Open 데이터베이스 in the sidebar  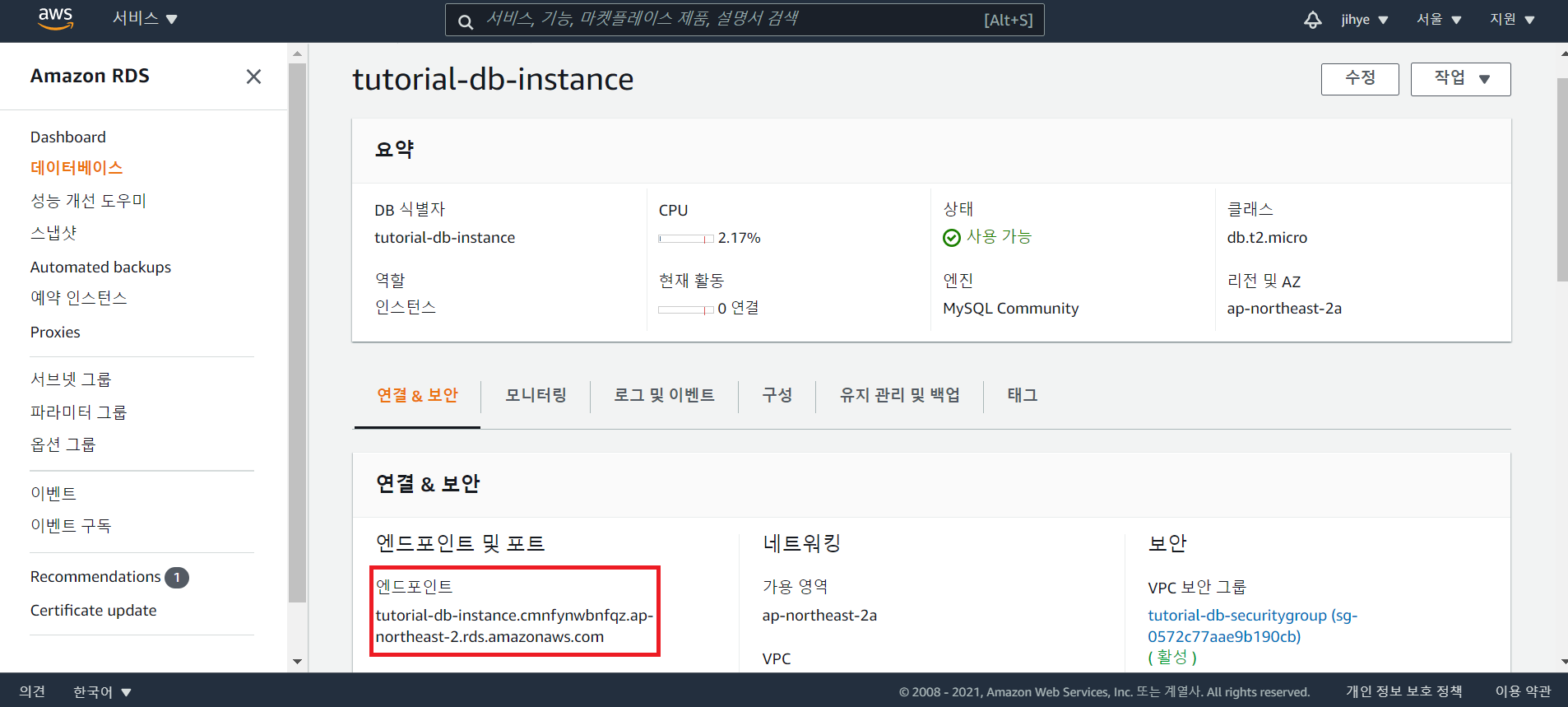(x=77, y=168)
